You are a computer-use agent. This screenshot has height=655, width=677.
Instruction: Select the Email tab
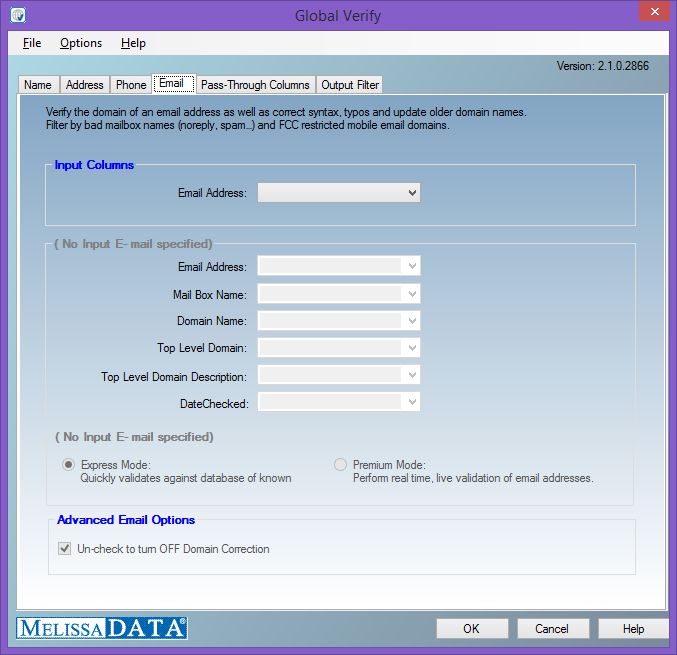[x=174, y=83]
